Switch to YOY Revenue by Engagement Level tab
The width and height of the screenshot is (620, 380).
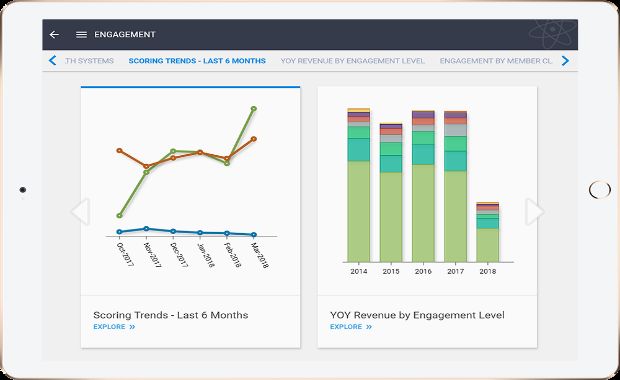click(x=352, y=61)
